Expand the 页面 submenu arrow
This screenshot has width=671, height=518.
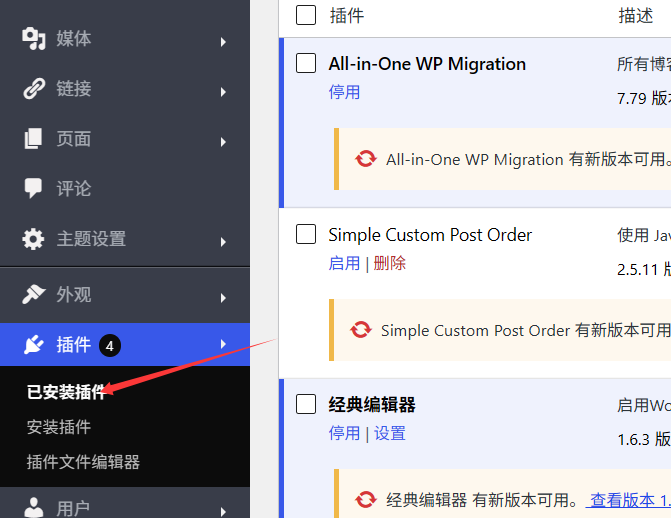[223, 142]
